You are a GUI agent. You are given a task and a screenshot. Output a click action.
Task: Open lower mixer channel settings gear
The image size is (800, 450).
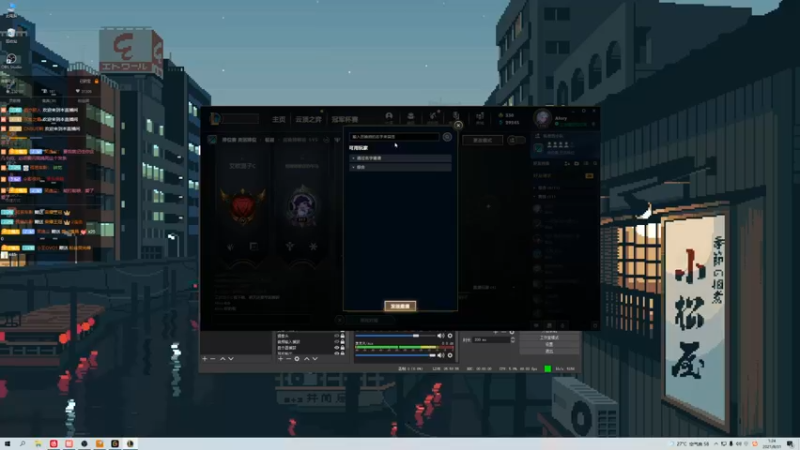point(450,355)
